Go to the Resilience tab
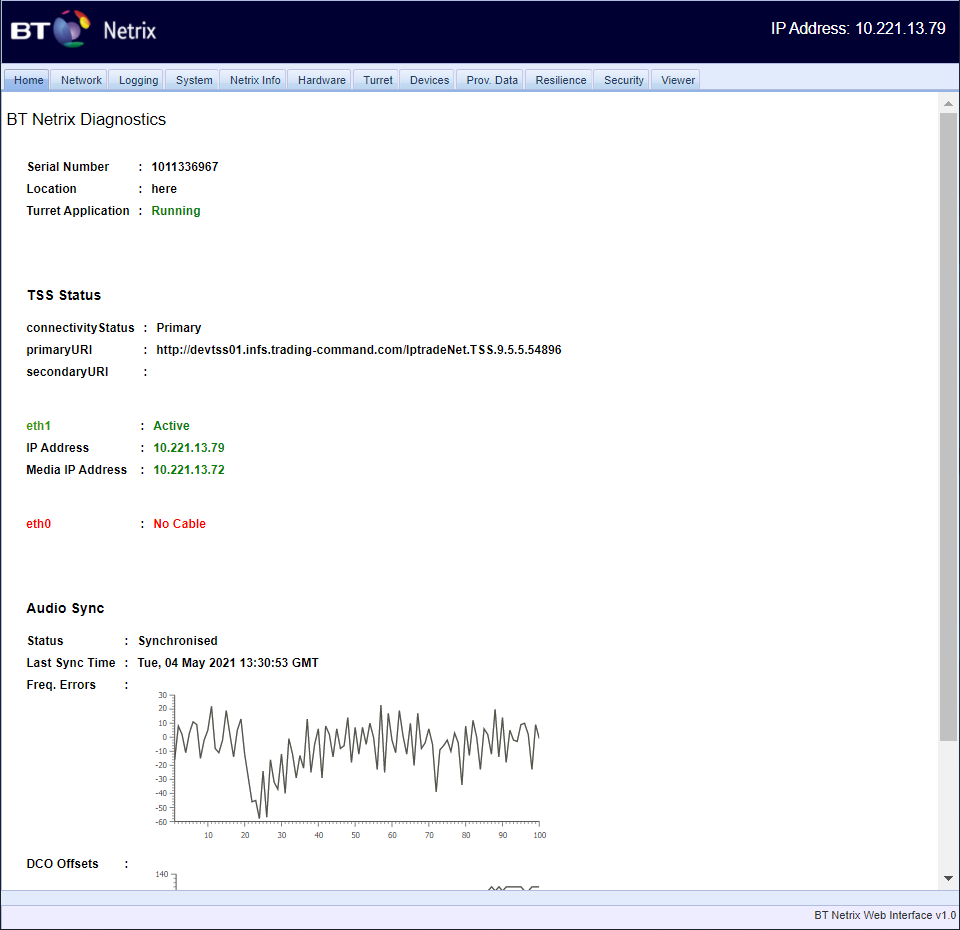Image resolution: width=960 pixels, height=930 pixels. click(560, 80)
